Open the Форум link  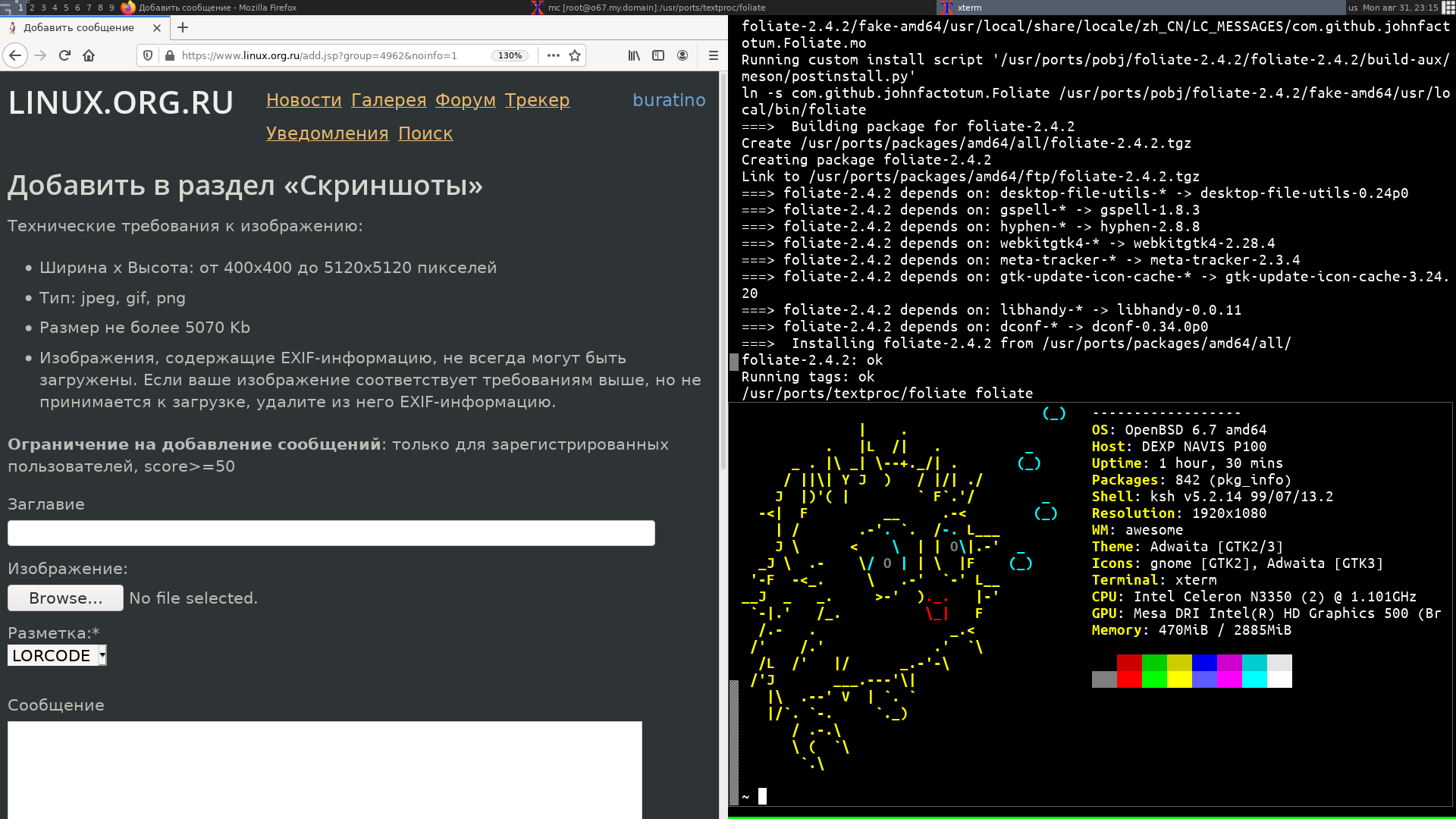coord(465,100)
